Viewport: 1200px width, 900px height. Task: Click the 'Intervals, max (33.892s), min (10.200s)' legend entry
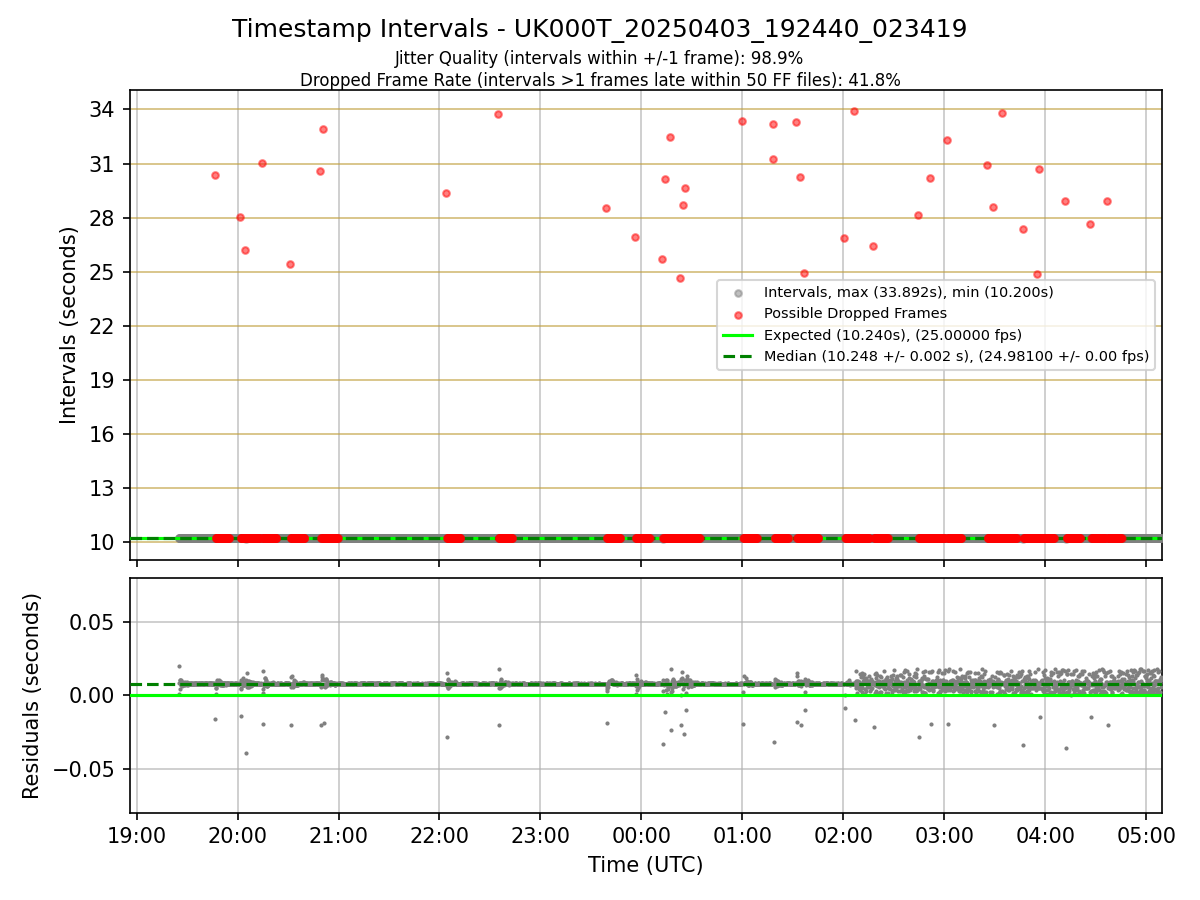(908, 292)
